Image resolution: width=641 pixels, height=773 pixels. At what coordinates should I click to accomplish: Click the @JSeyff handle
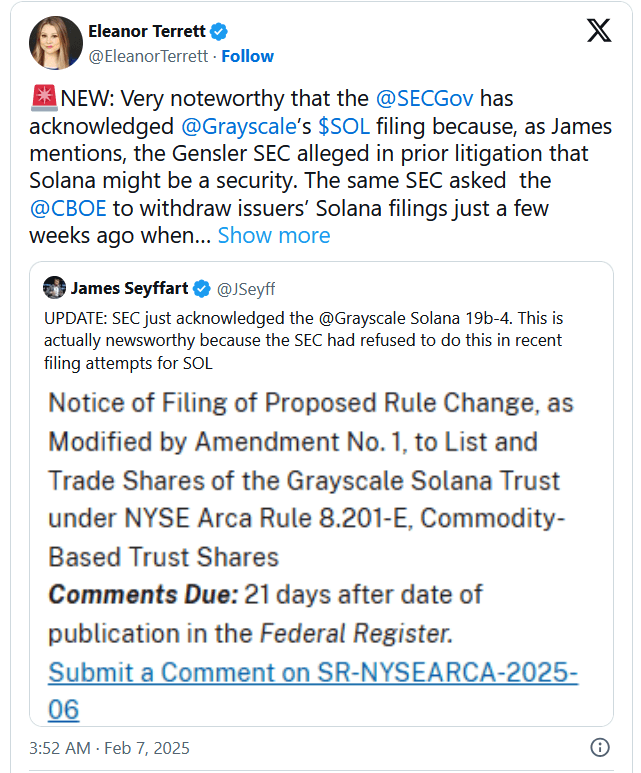point(245,289)
